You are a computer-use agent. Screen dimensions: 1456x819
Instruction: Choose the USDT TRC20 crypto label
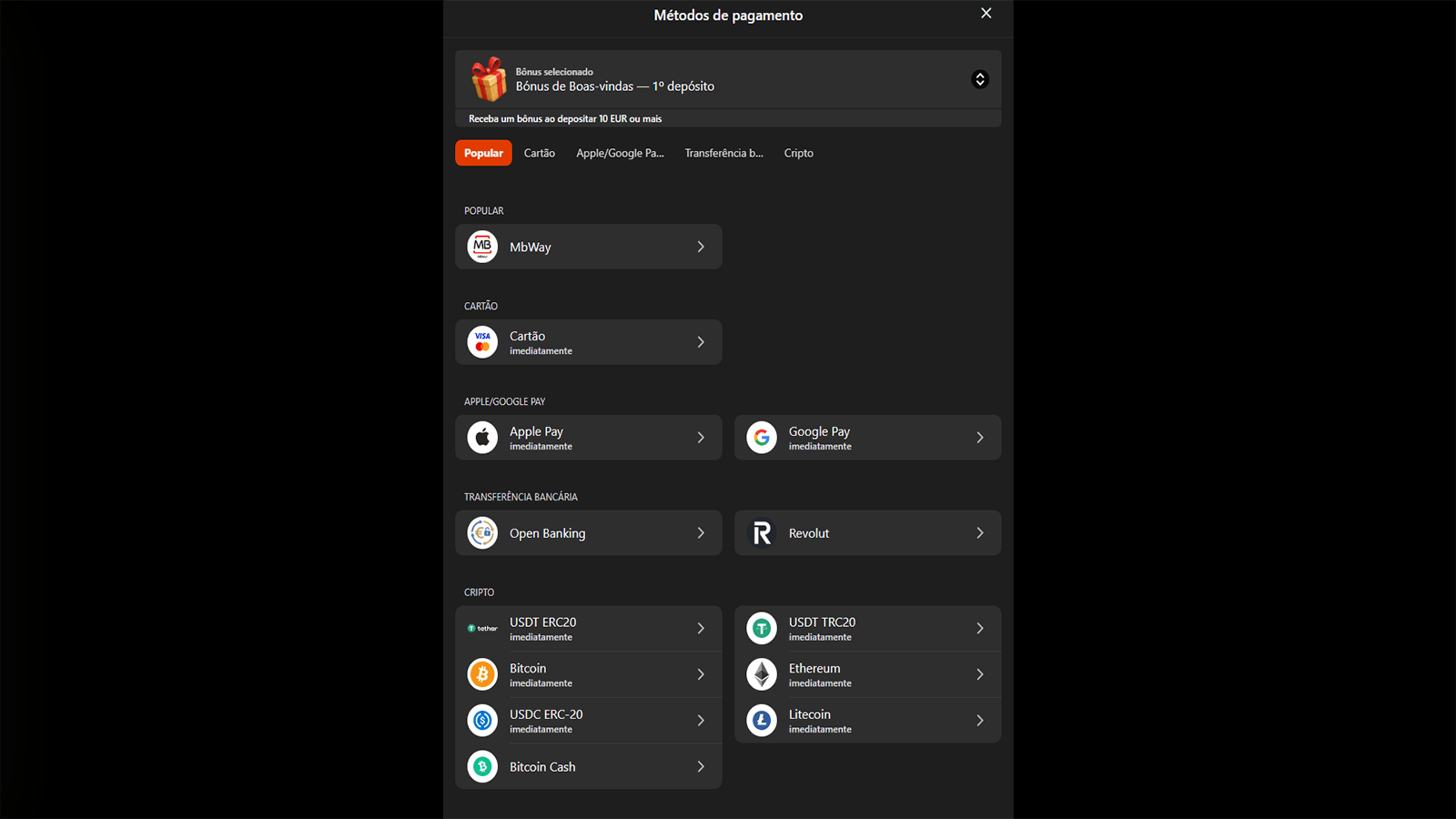coord(822,622)
